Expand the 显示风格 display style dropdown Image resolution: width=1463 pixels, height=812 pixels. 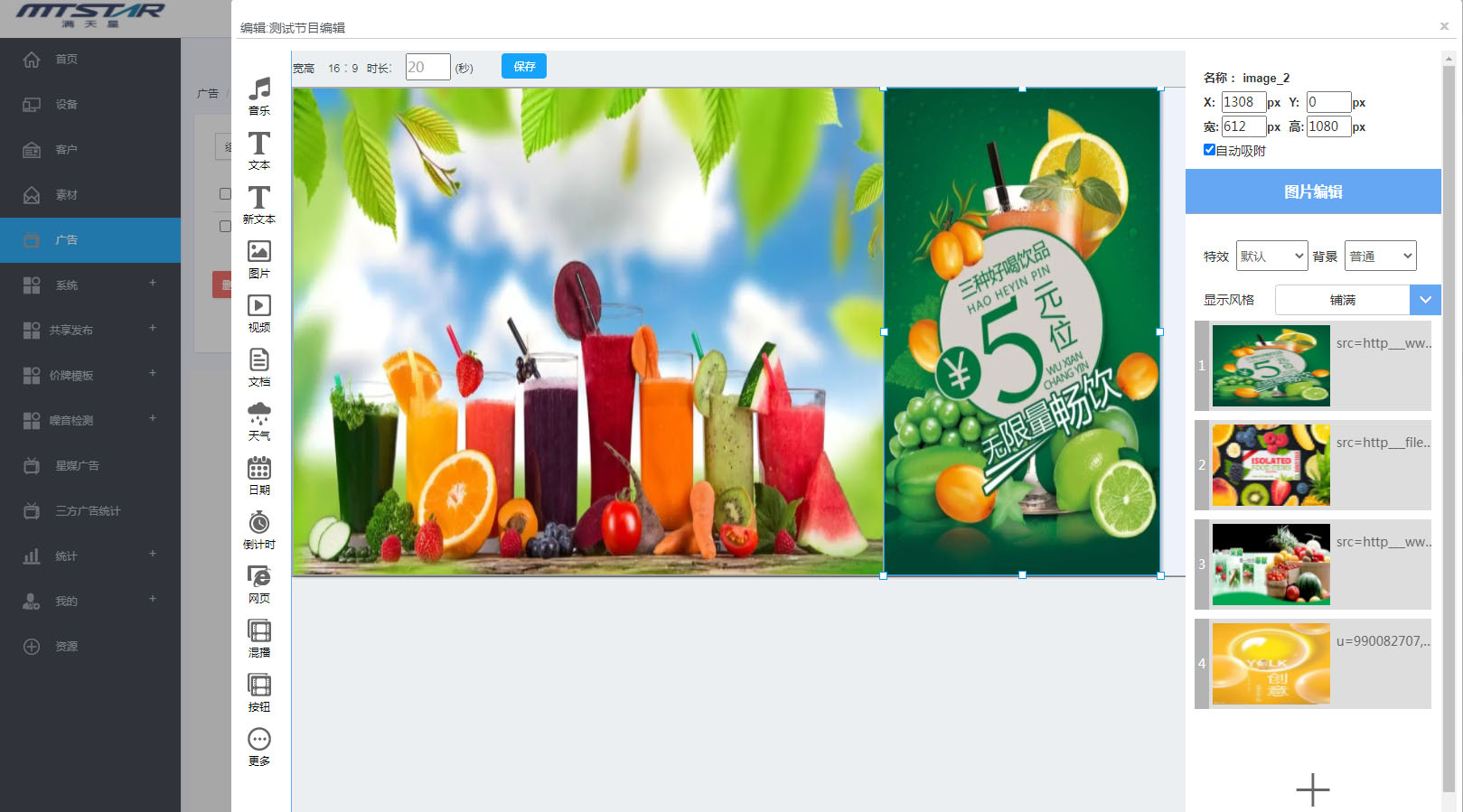[x=1425, y=300]
